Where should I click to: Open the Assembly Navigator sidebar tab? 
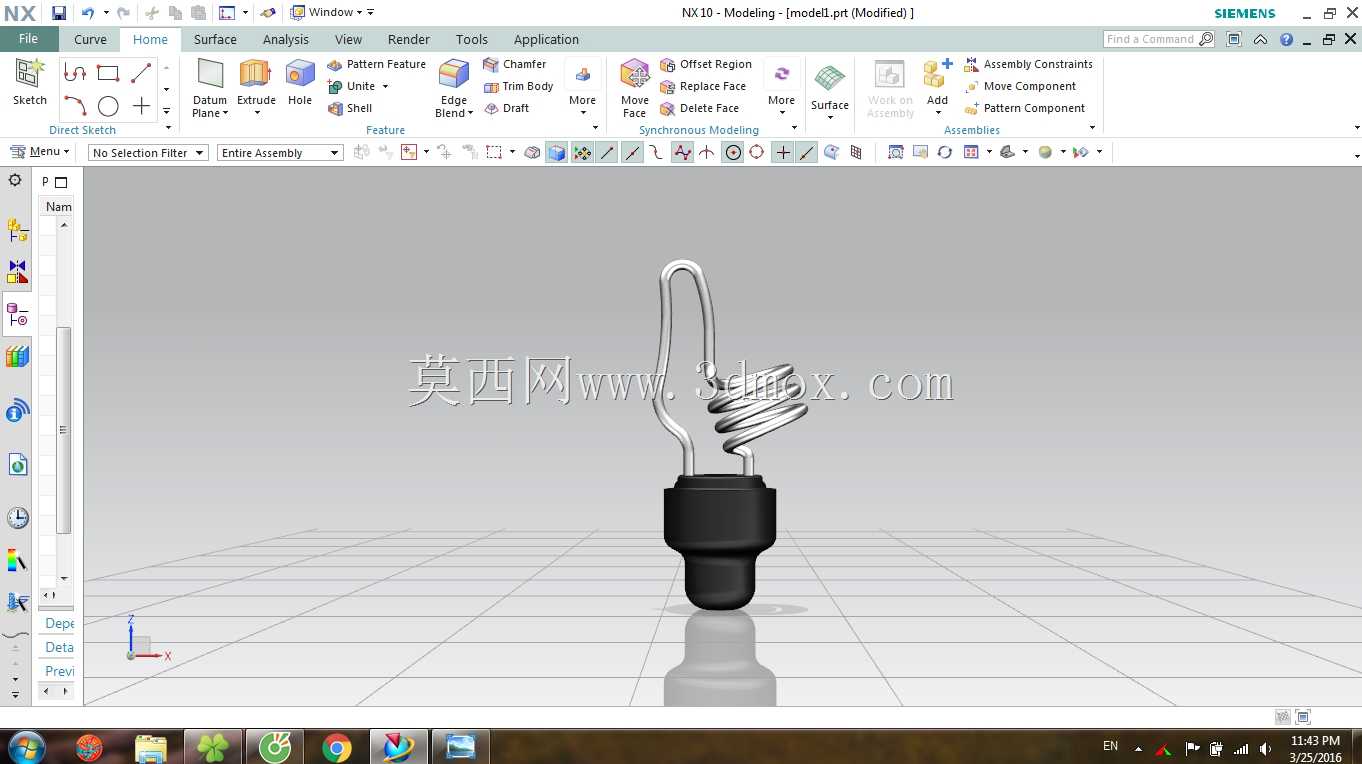(x=17, y=231)
